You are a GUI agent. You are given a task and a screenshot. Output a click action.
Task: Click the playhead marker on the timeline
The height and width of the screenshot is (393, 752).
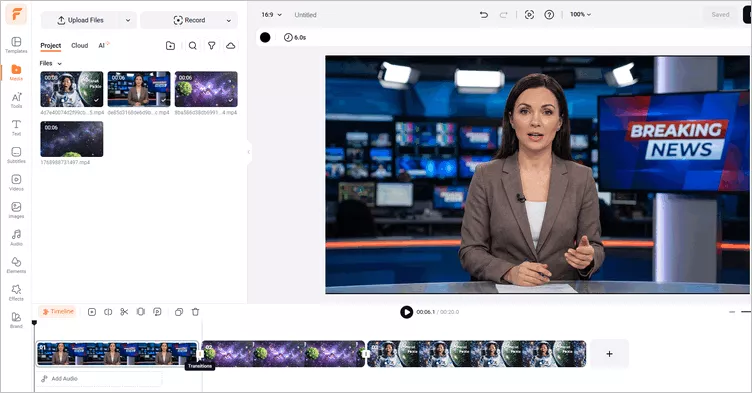click(x=34, y=323)
